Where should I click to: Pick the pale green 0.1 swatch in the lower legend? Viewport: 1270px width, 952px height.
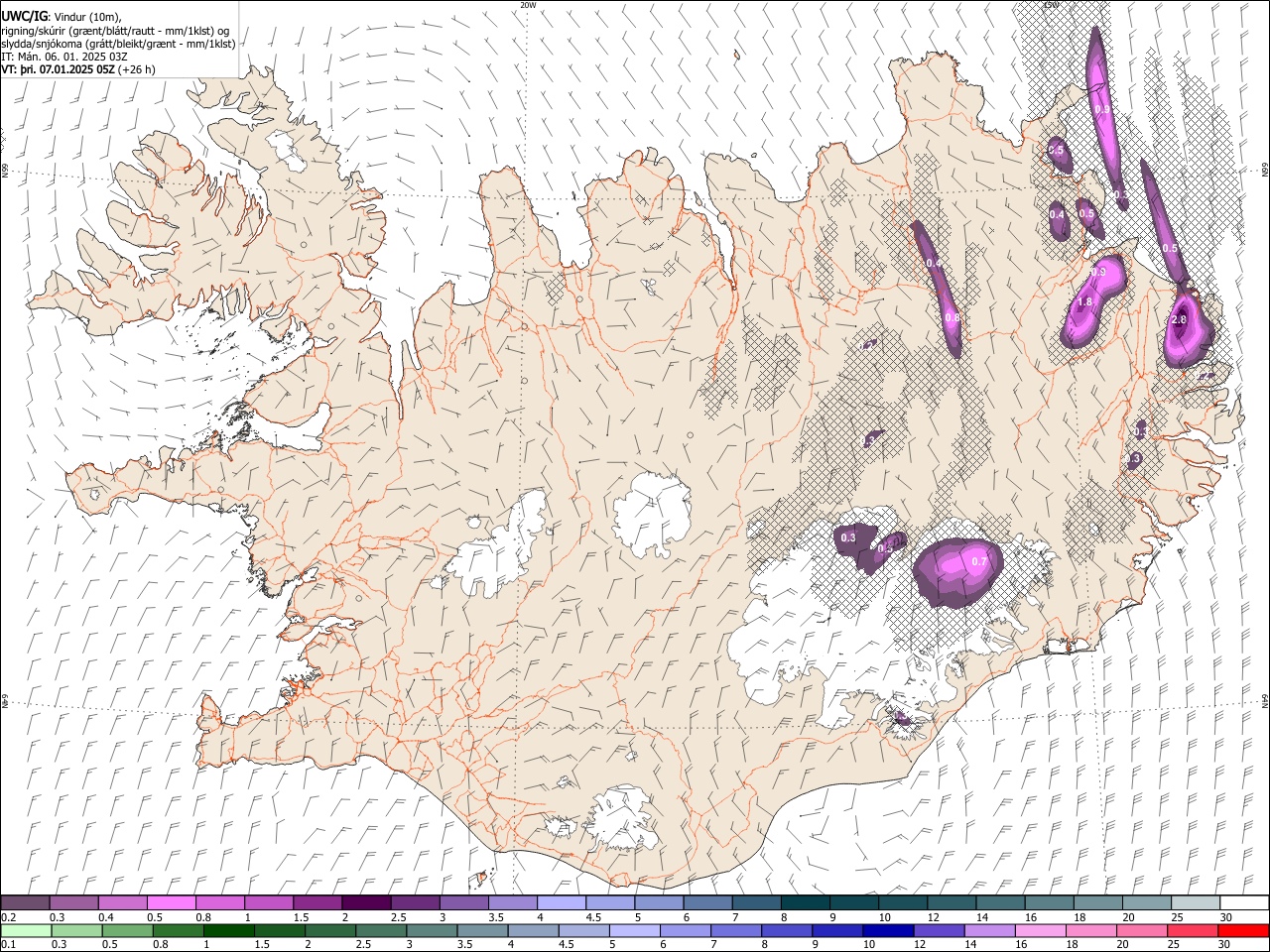tap(26, 931)
